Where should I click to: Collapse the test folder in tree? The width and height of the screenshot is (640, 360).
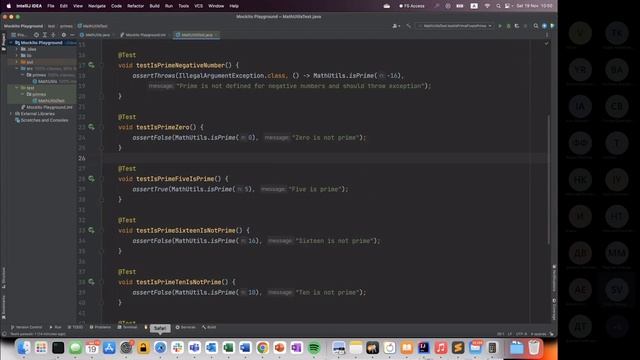[17, 88]
